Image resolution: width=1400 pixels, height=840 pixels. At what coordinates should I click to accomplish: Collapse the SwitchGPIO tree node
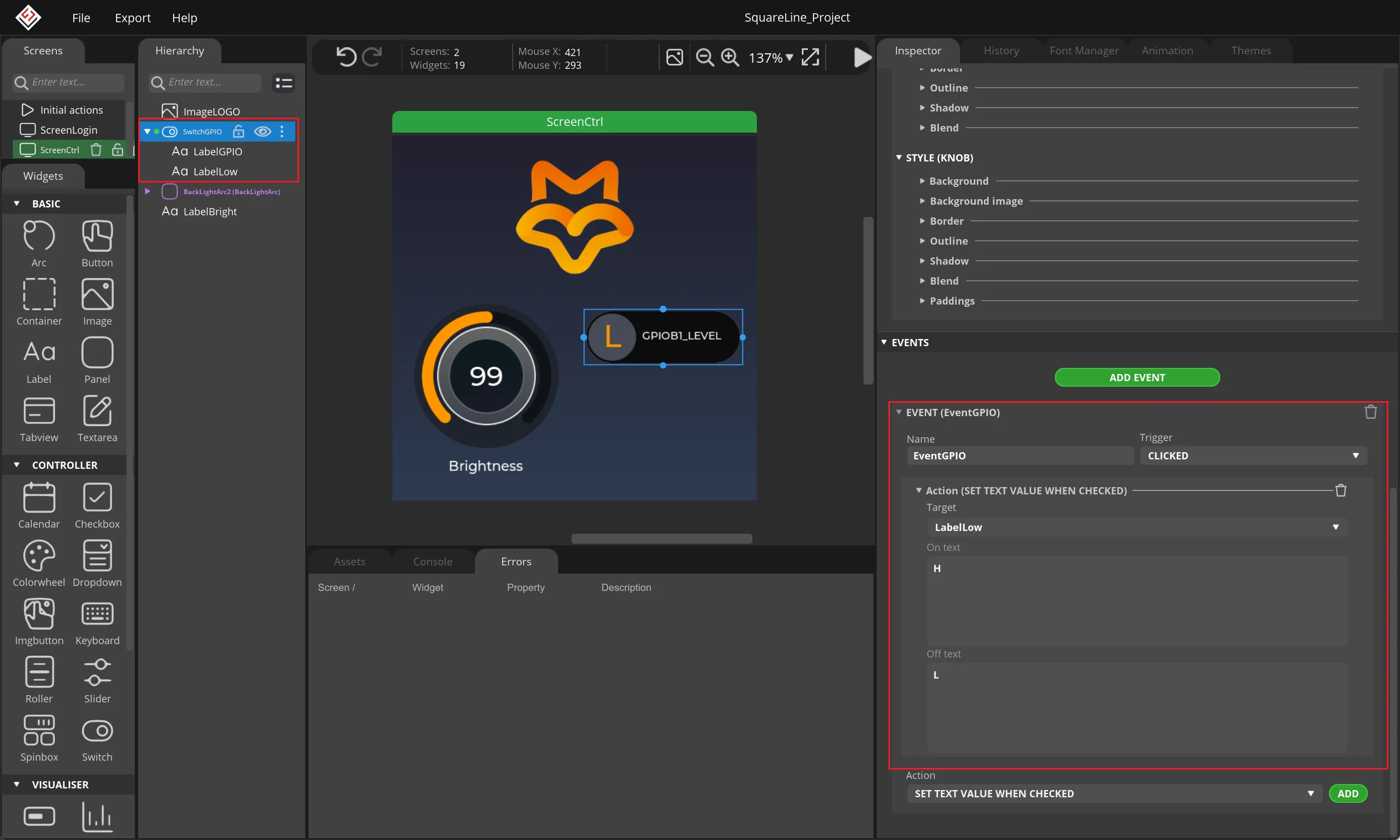(x=147, y=132)
